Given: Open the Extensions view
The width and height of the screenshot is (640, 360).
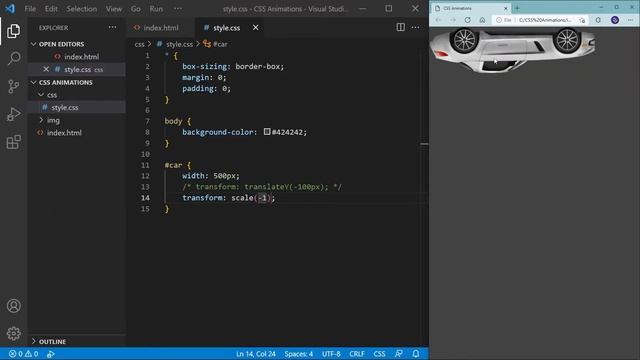Looking at the screenshot, I should click(x=13, y=142).
